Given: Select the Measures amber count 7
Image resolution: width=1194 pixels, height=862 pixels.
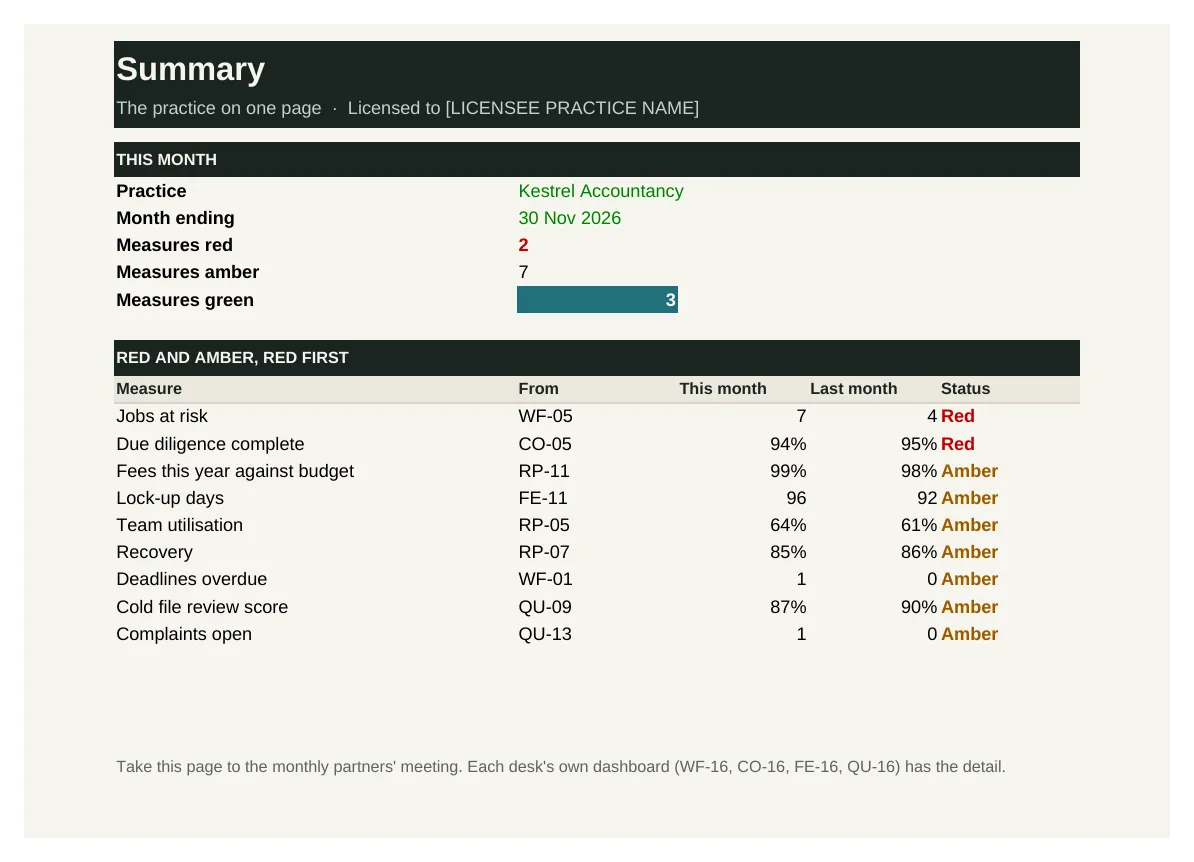Looking at the screenshot, I should [x=523, y=273].
